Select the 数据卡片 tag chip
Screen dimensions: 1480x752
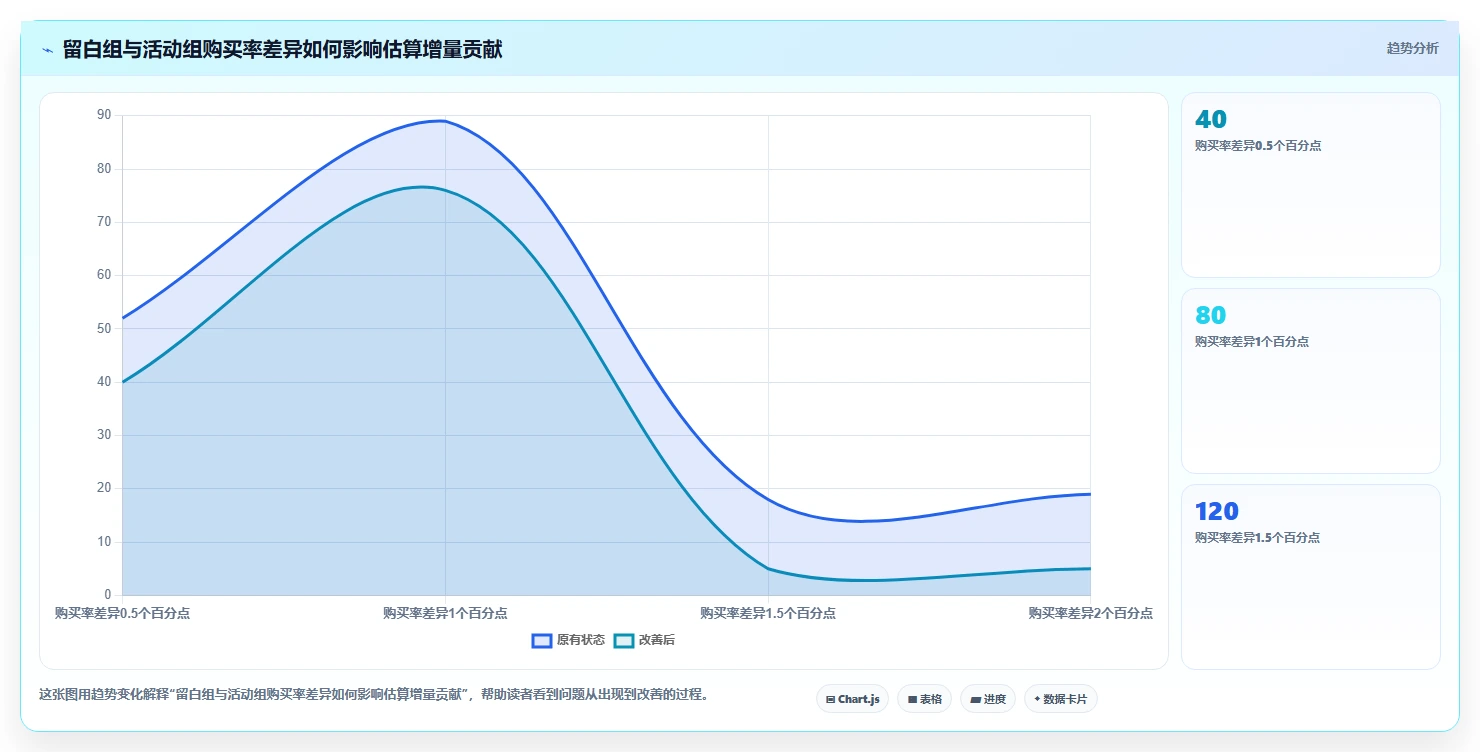click(x=1060, y=699)
